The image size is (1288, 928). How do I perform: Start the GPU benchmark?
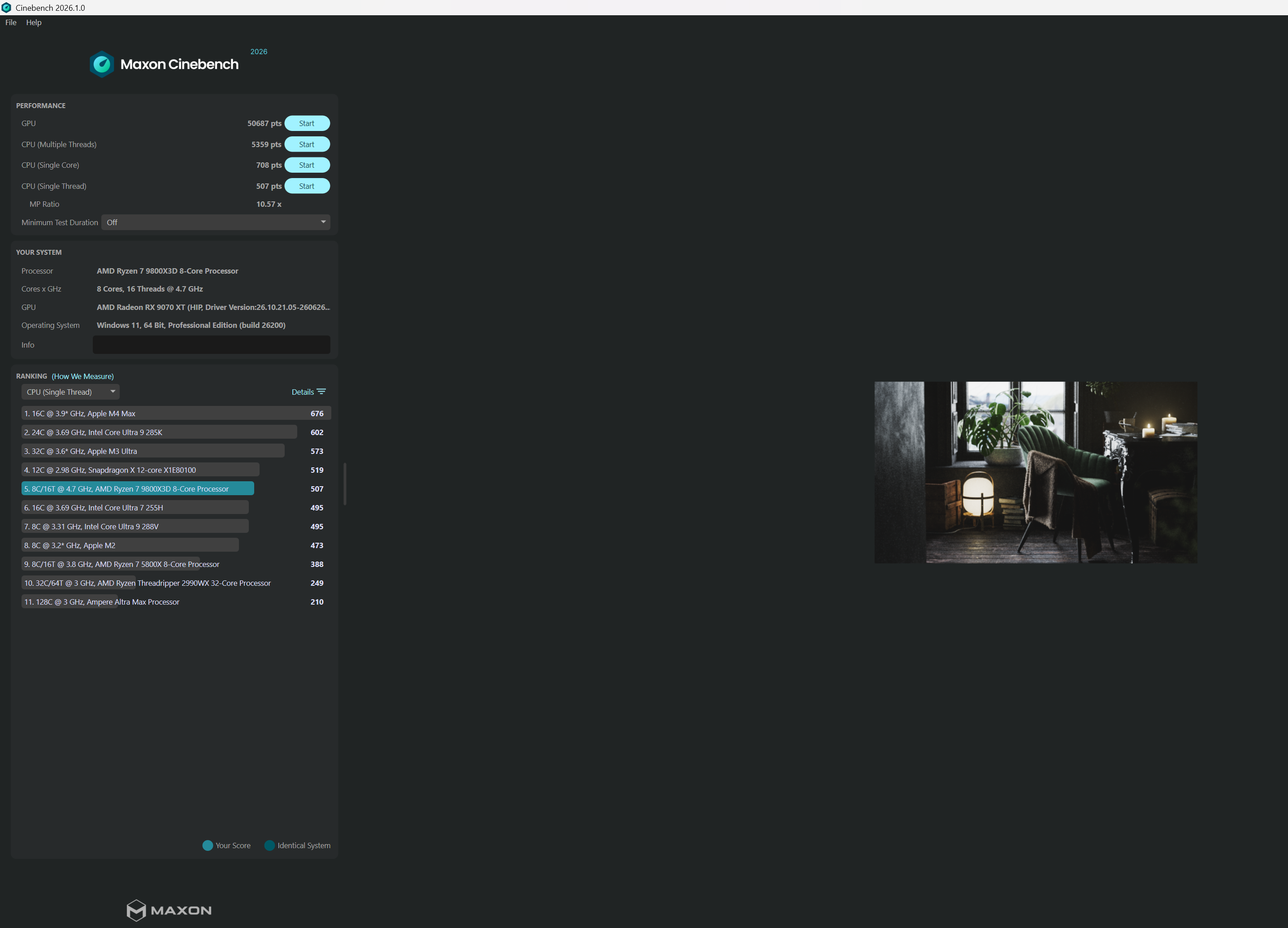click(x=307, y=123)
